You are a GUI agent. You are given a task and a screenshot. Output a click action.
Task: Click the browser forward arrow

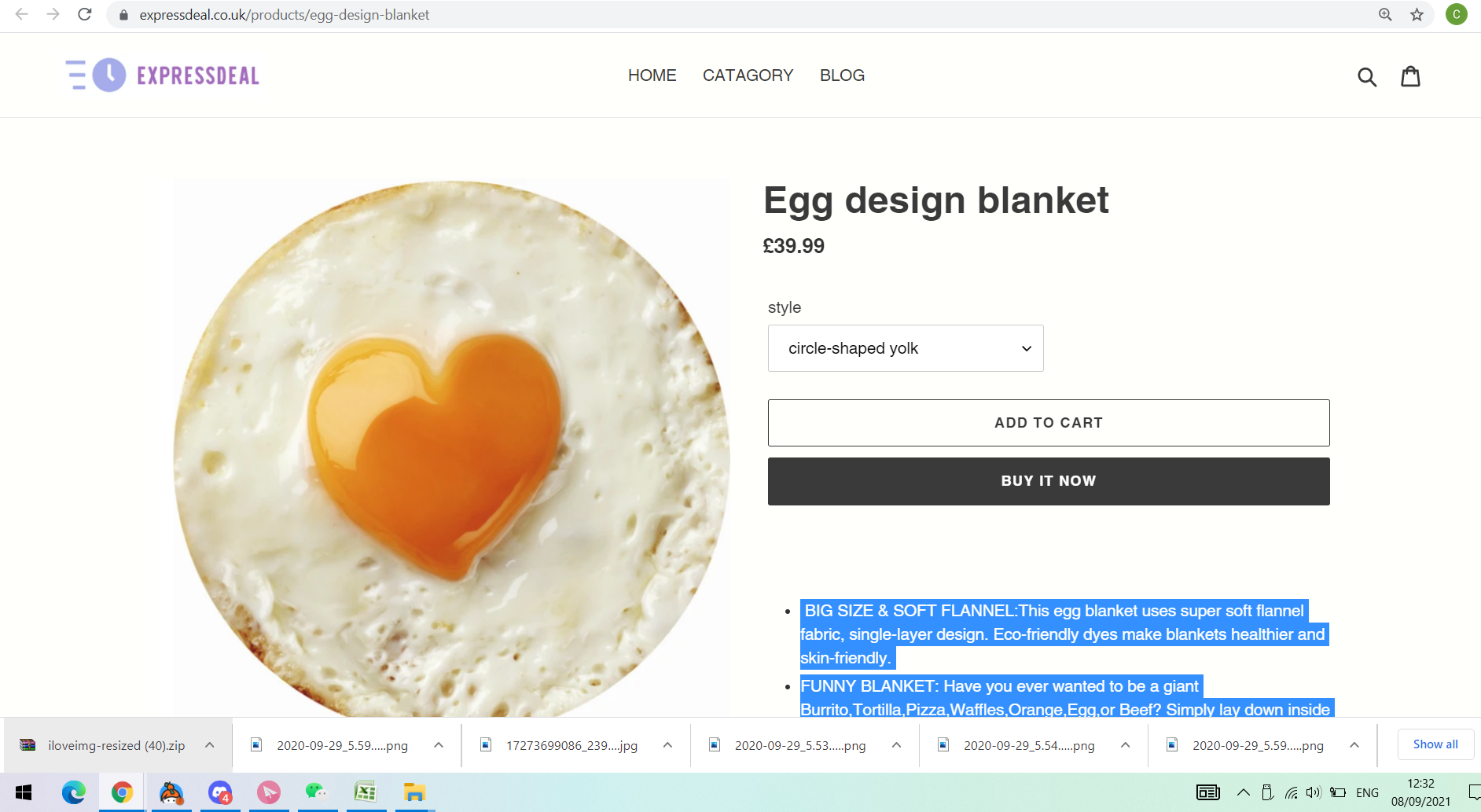click(53, 14)
